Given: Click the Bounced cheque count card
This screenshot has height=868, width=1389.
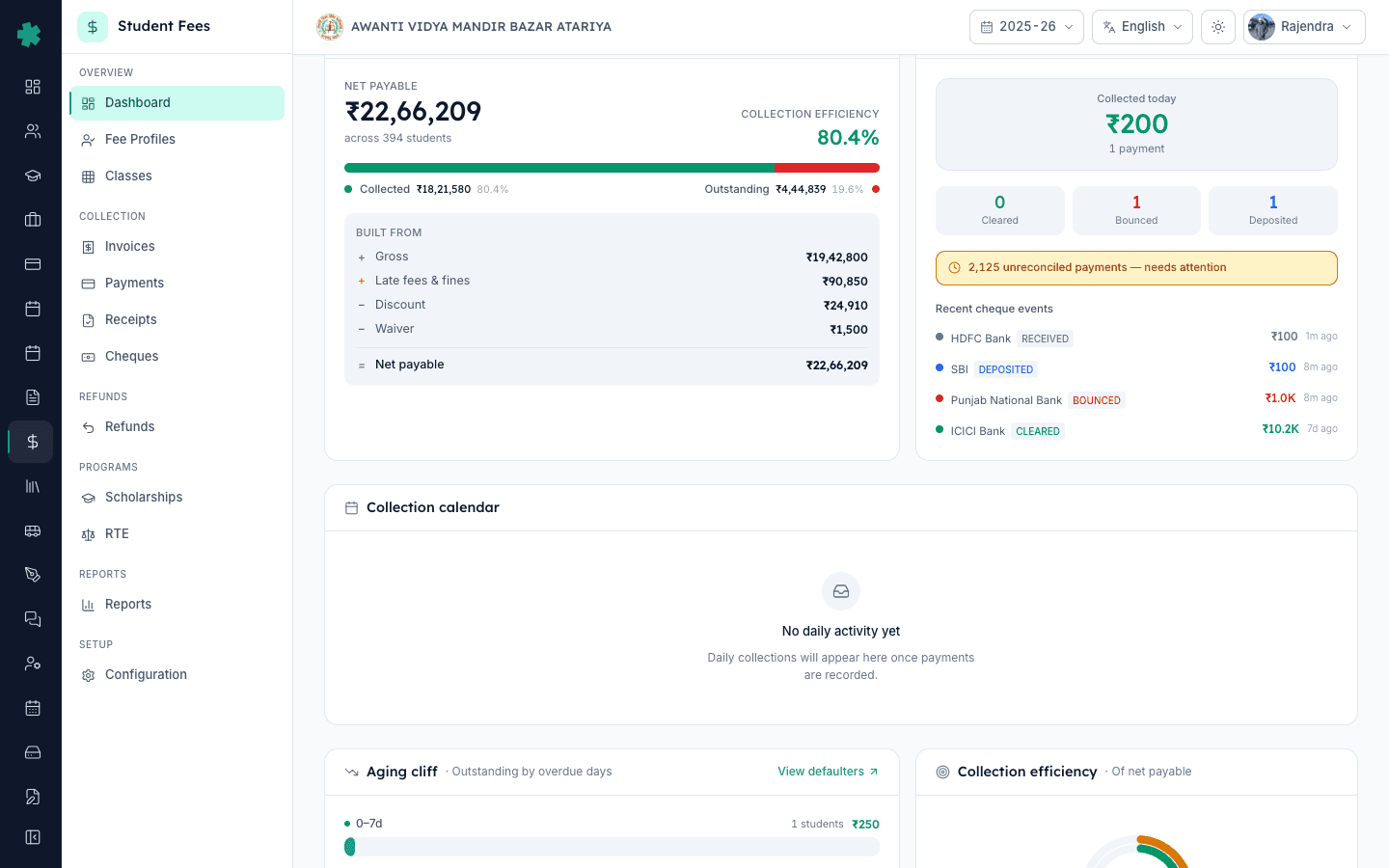Looking at the screenshot, I should click(x=1136, y=210).
